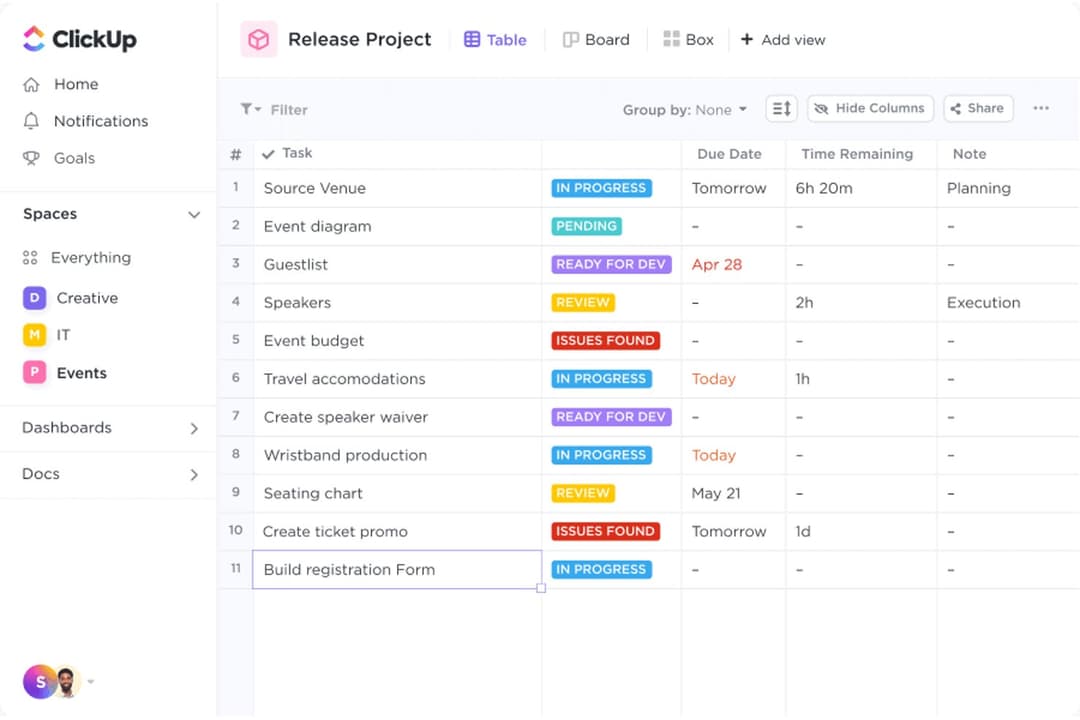Viewport: 1080px width, 720px height.
Task: Click the Everything grid icon
Action: coord(30,258)
